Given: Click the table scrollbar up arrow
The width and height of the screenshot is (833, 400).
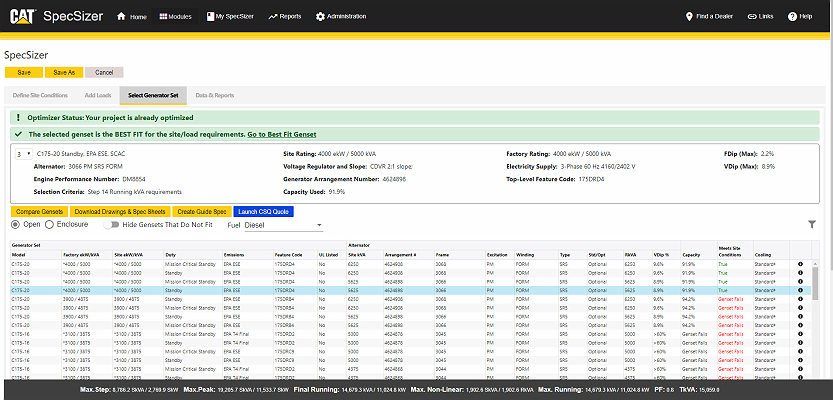Looking at the screenshot, I should point(815,263).
